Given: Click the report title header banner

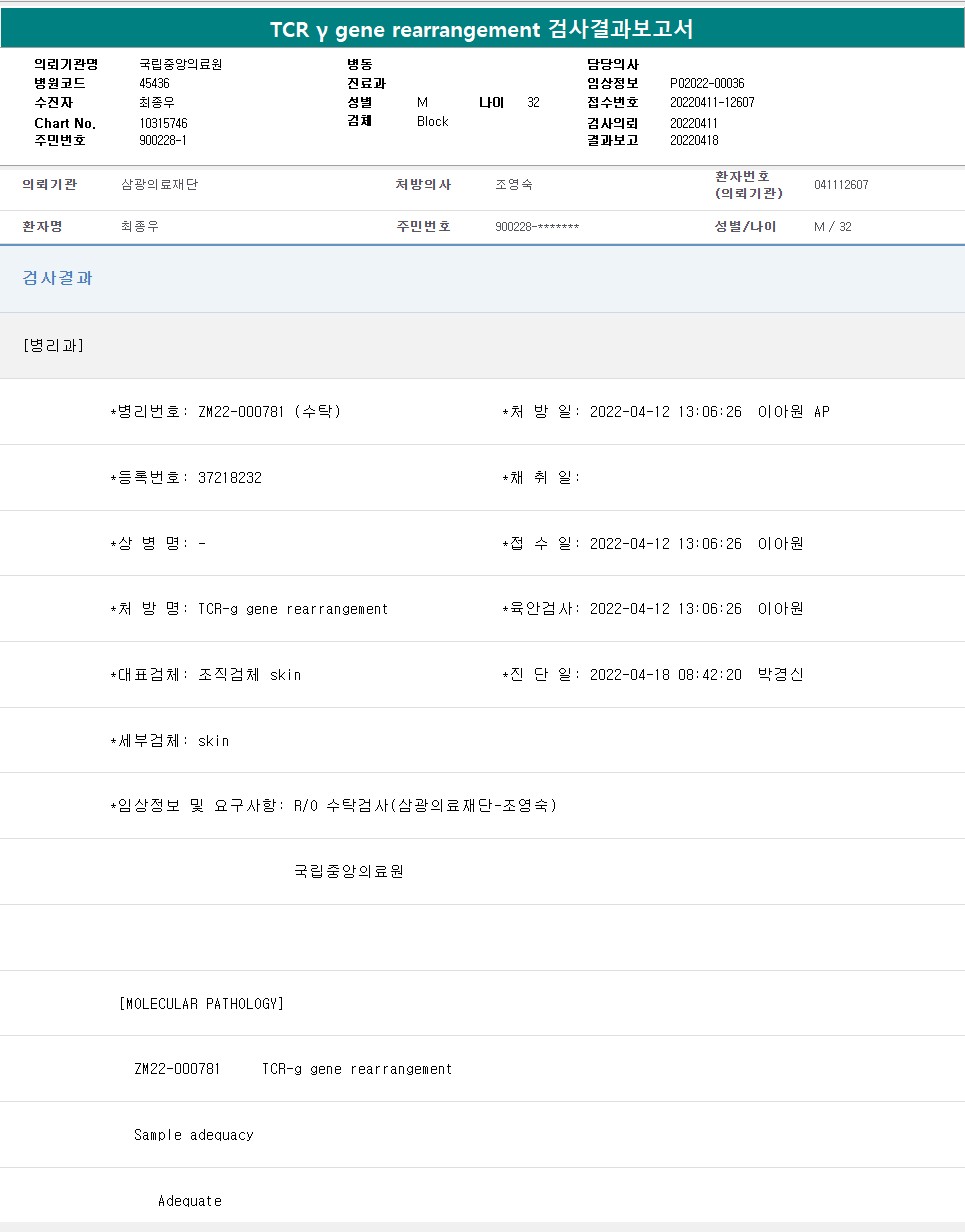Looking at the screenshot, I should point(482,30).
